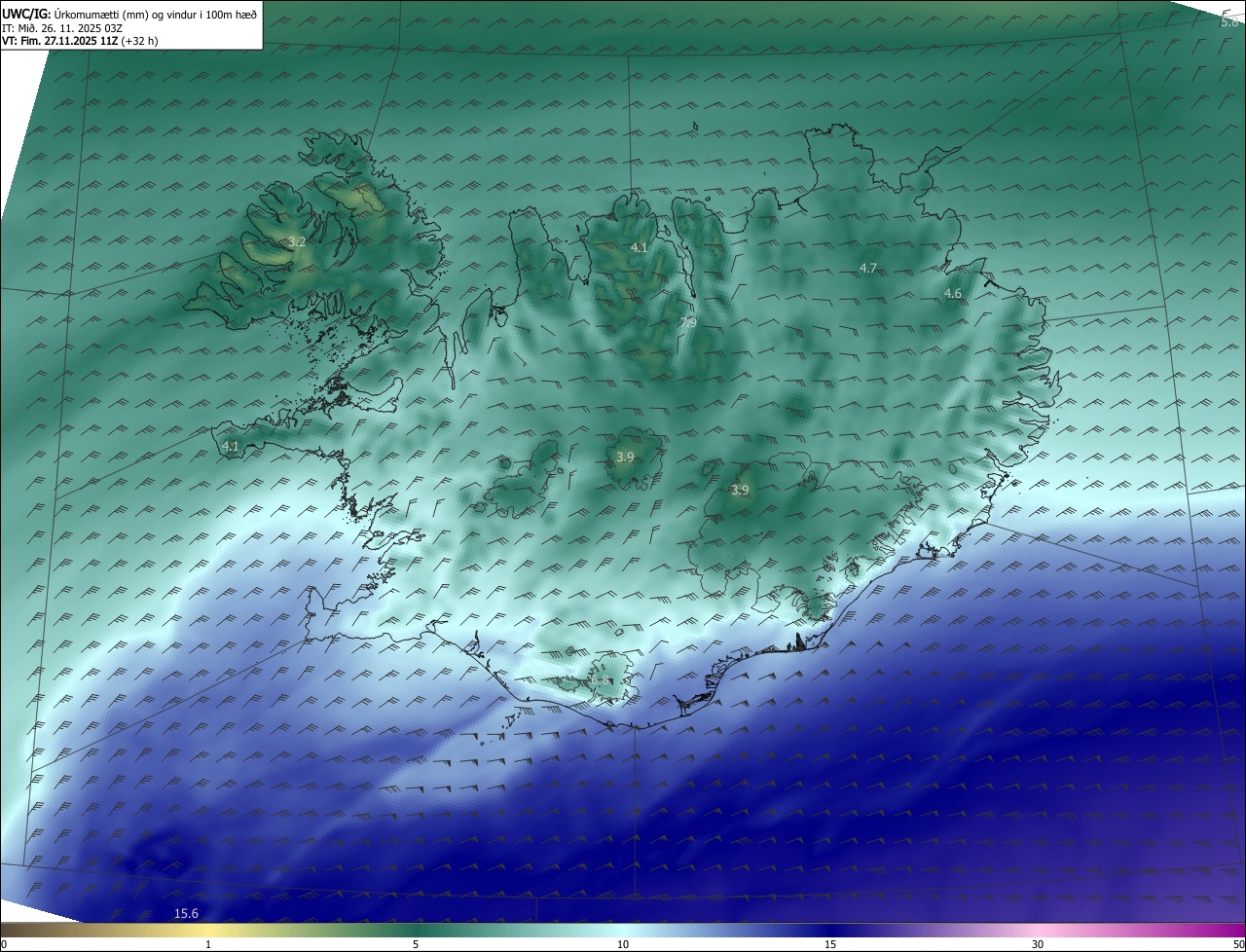1246x952 pixels.
Task: Click the 6.8 value on the southern glacier
Action: [602, 680]
